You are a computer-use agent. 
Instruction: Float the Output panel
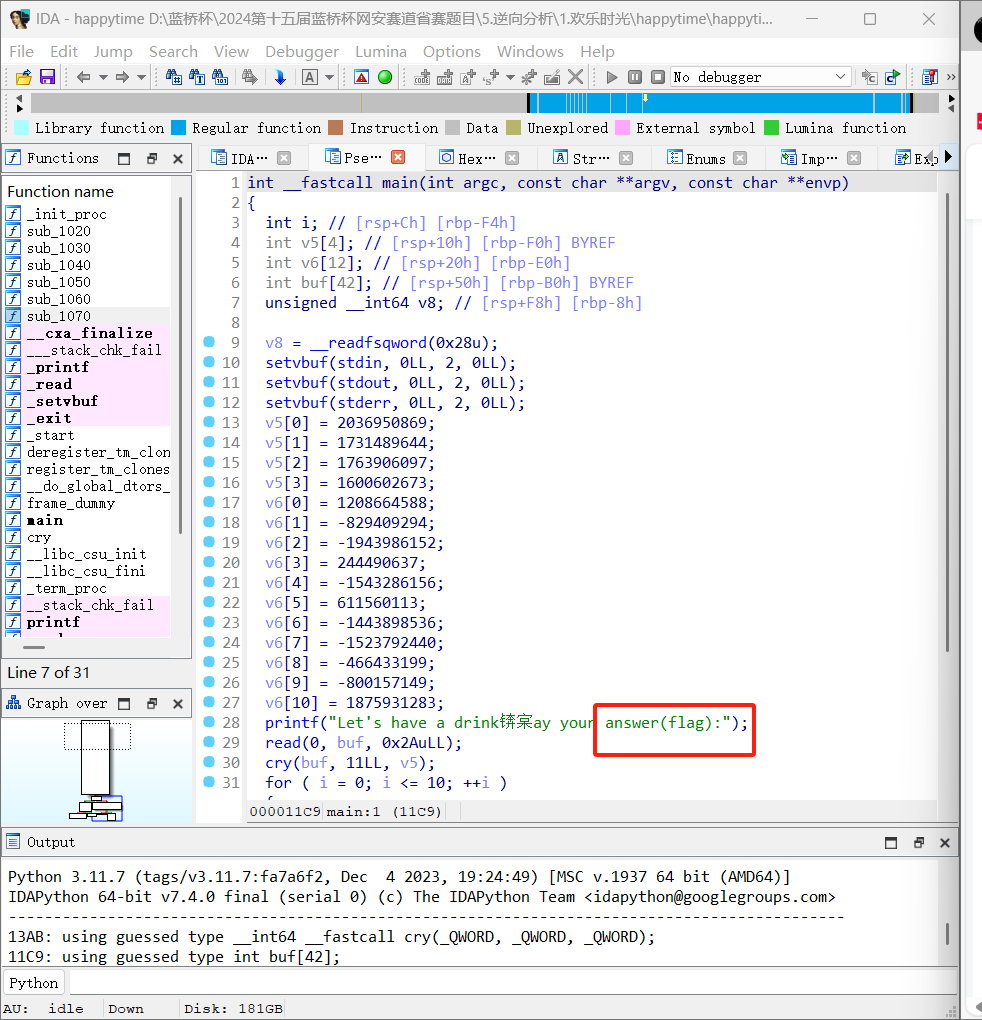(x=919, y=843)
